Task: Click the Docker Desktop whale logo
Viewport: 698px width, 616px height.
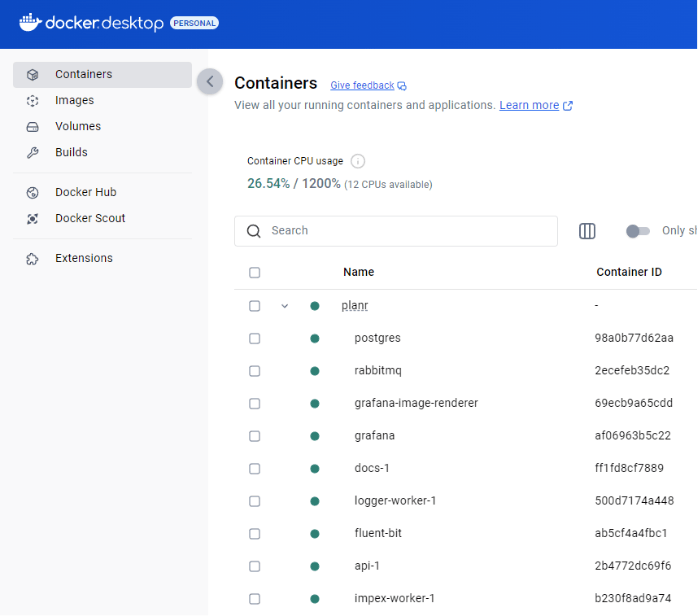Action: click(x=31, y=22)
